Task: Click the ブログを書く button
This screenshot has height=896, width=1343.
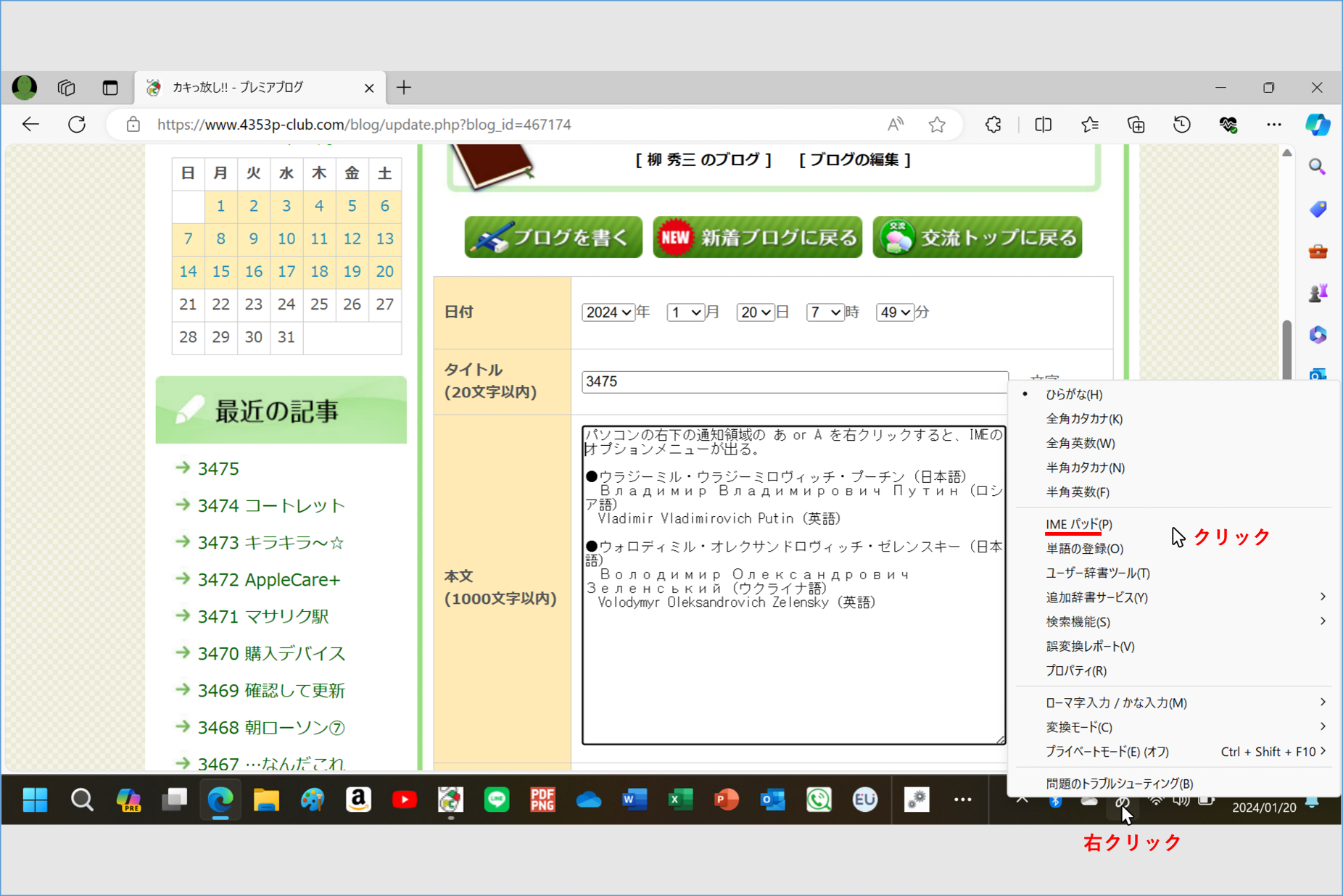Action: (x=553, y=237)
